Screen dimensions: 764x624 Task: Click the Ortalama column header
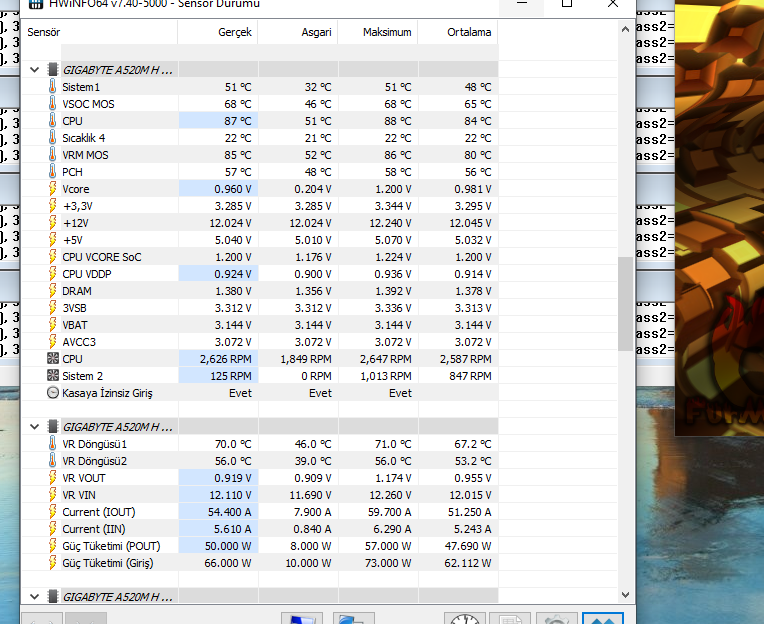pos(458,32)
